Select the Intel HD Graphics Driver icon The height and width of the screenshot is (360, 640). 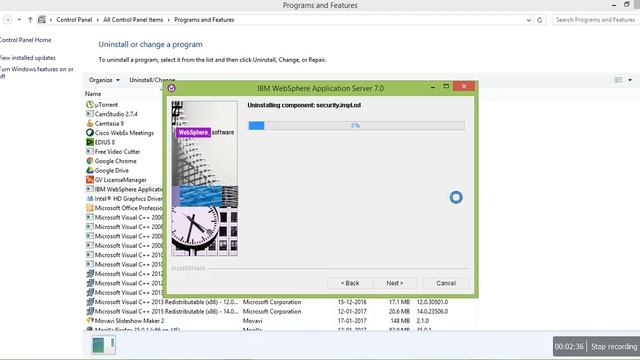[90, 198]
